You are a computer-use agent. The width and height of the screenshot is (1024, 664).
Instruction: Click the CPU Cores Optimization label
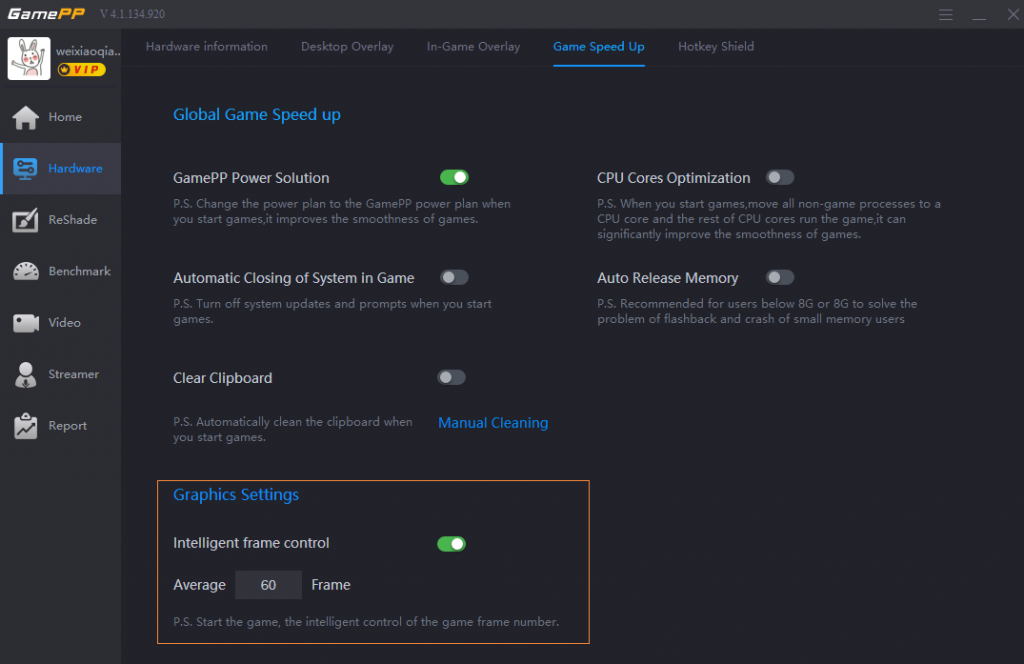click(x=673, y=178)
